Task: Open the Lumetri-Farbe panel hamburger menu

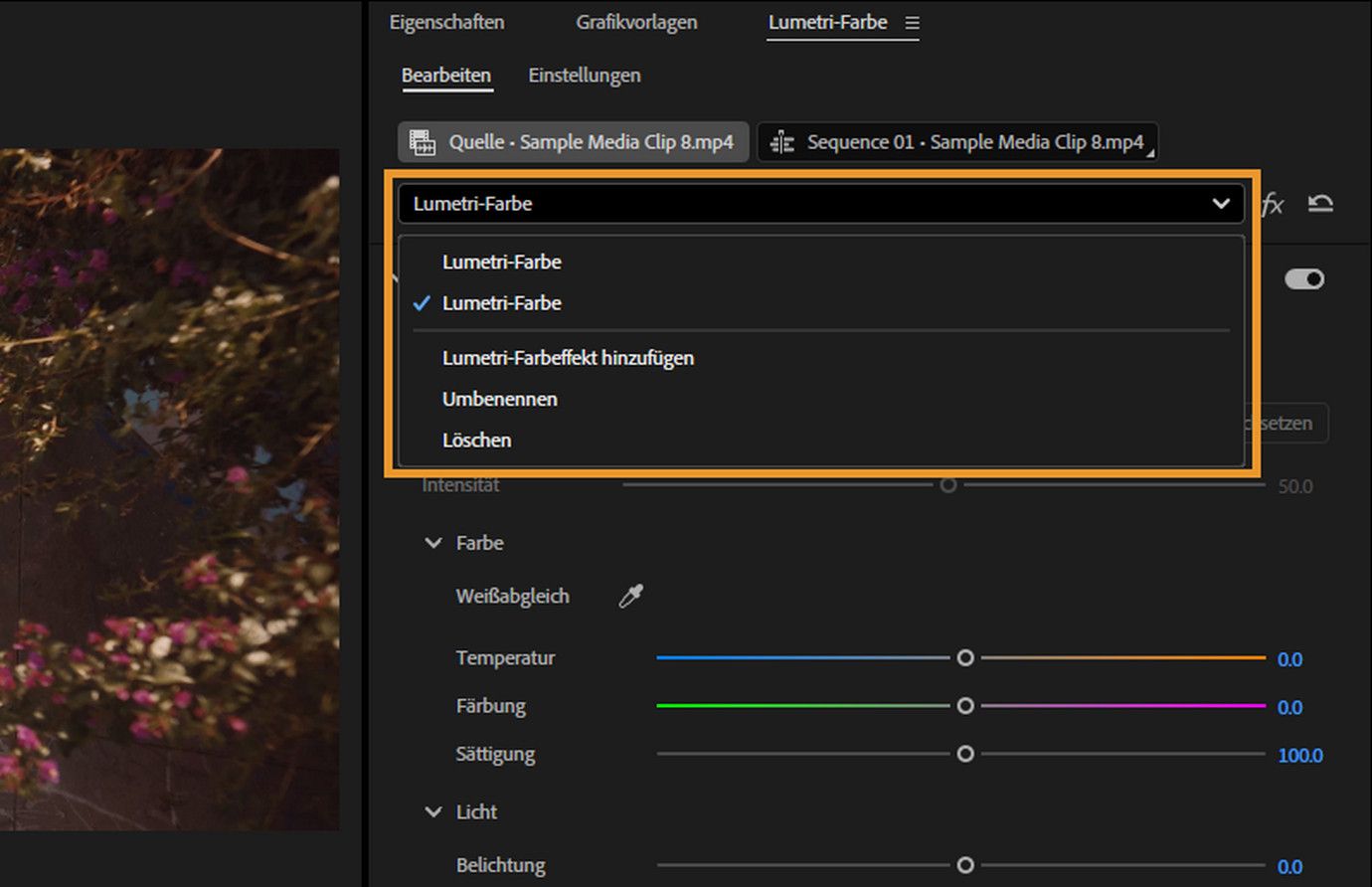Action: (911, 22)
